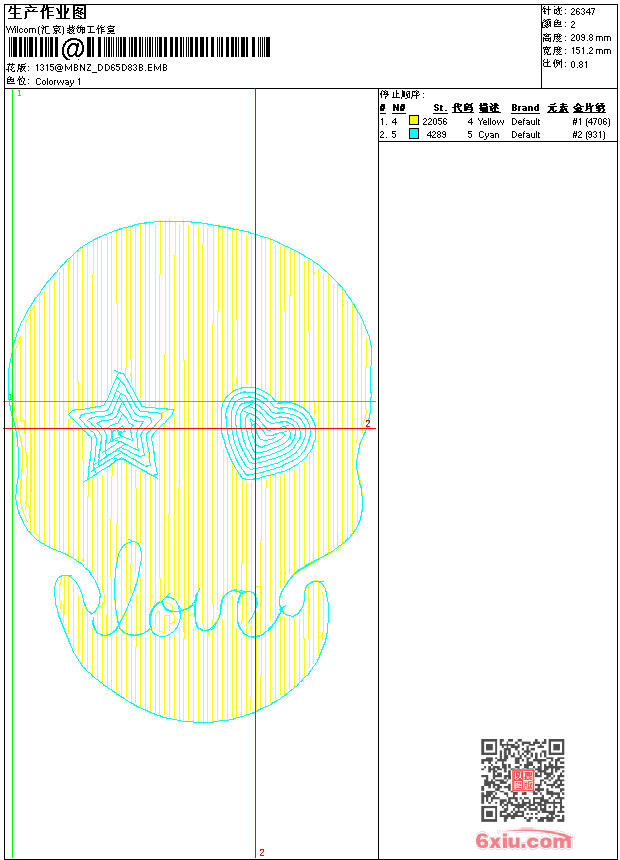Click the heart shape on the skull
Image resolution: width=620 pixels, height=860 pixels.
pos(267,430)
